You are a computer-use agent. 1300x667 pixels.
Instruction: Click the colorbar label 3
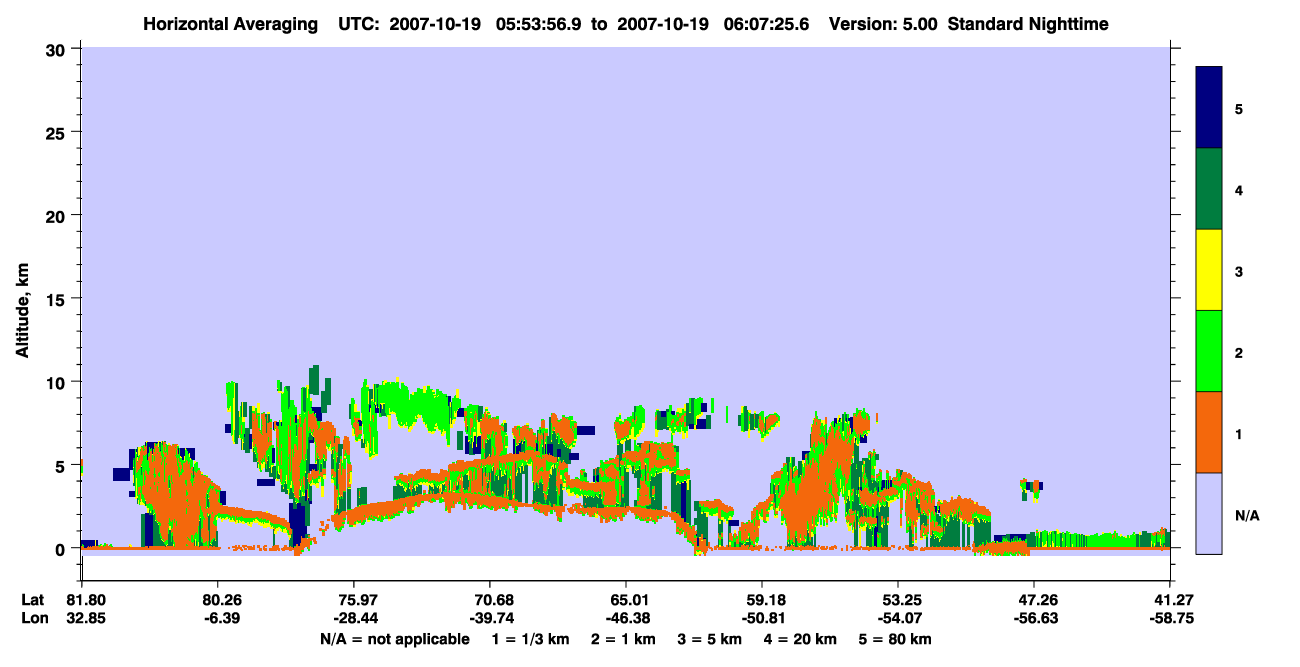(x=1239, y=271)
